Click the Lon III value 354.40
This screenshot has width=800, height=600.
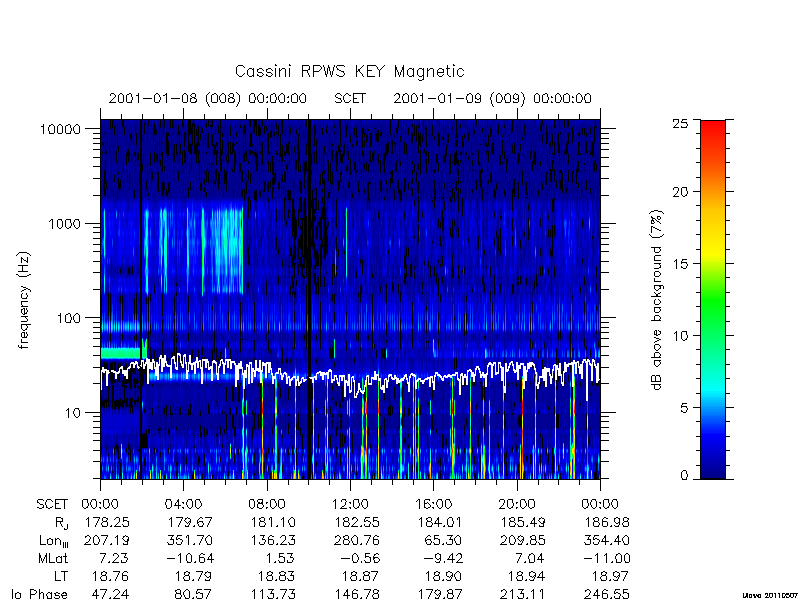point(607,540)
